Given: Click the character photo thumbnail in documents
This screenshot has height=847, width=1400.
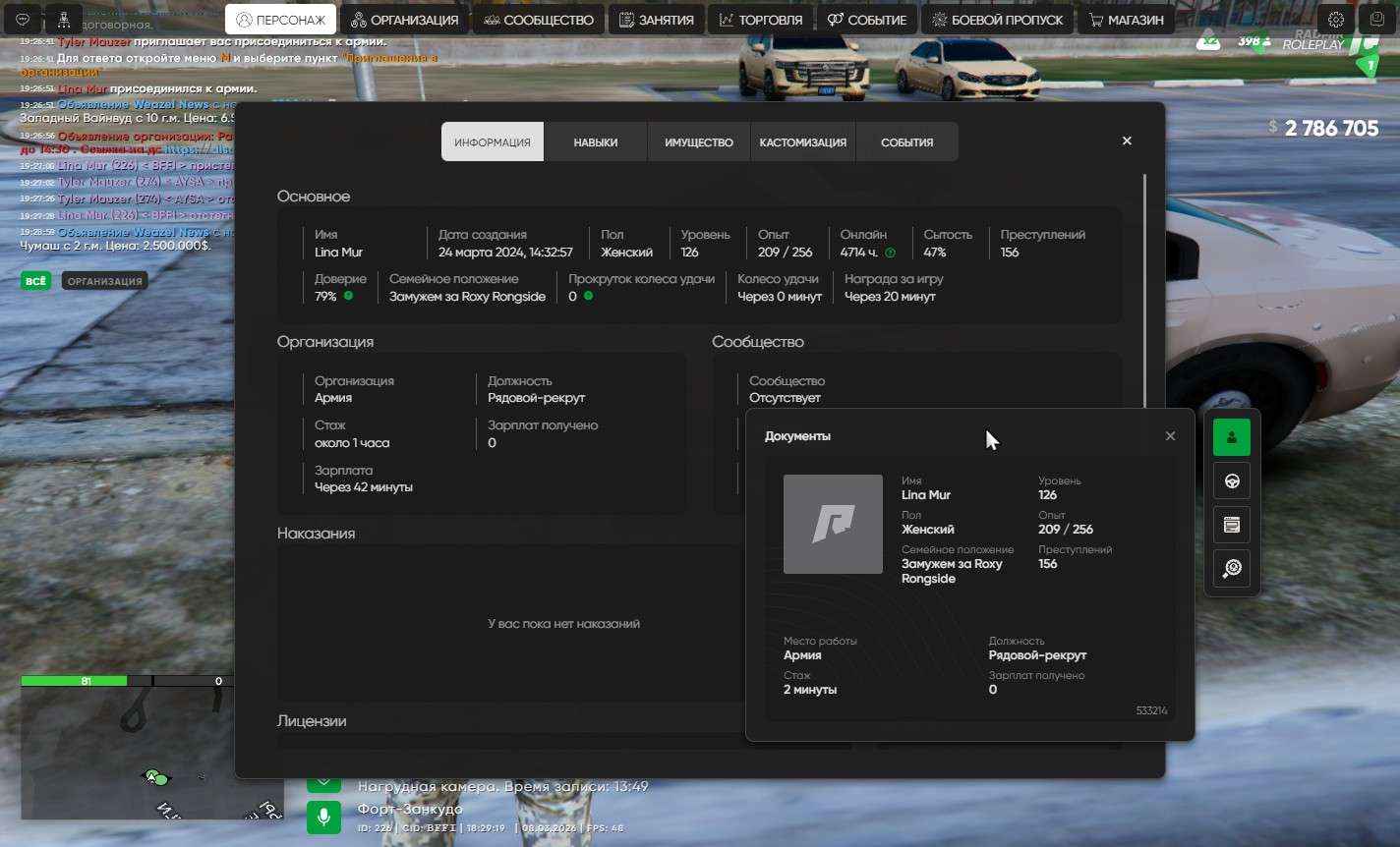Looking at the screenshot, I should click(833, 524).
